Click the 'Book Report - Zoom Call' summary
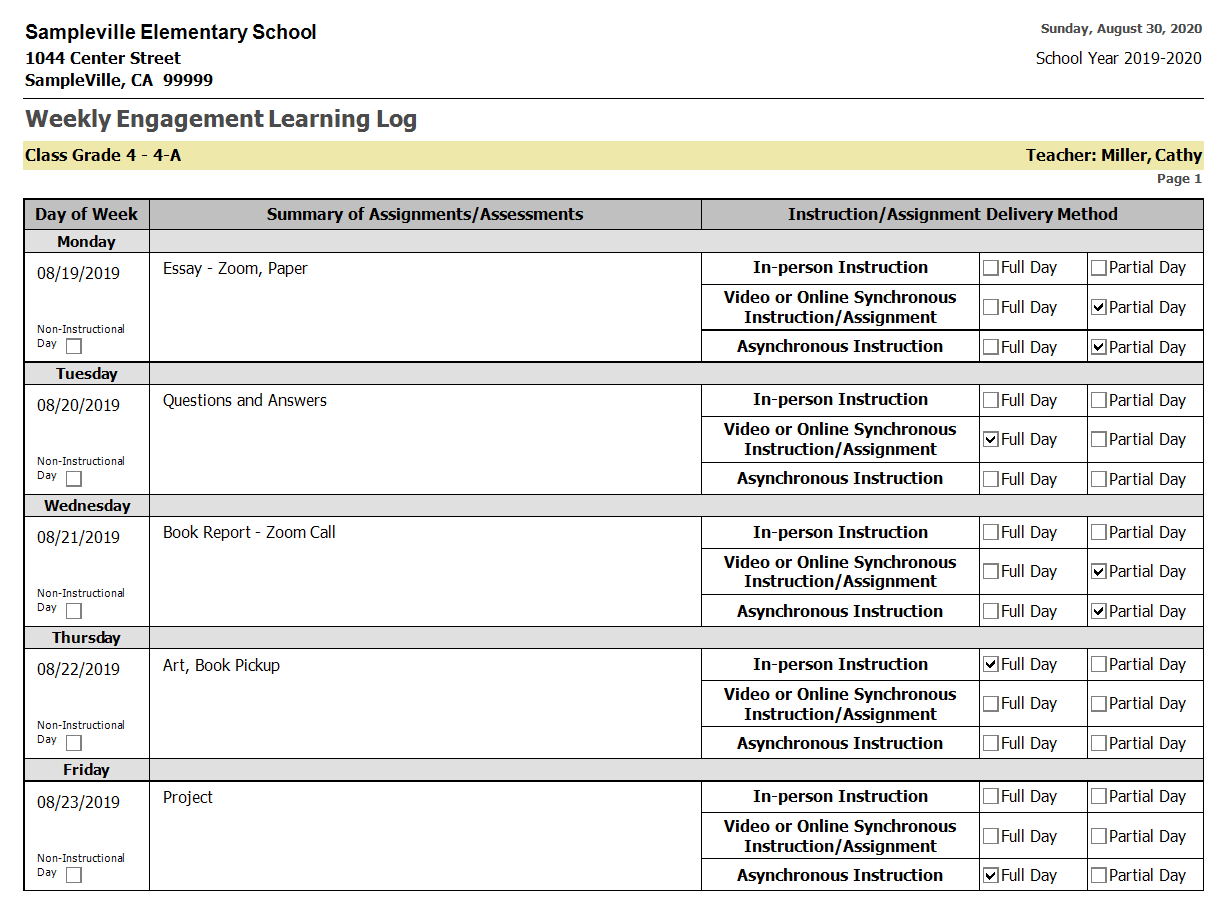 (x=249, y=532)
